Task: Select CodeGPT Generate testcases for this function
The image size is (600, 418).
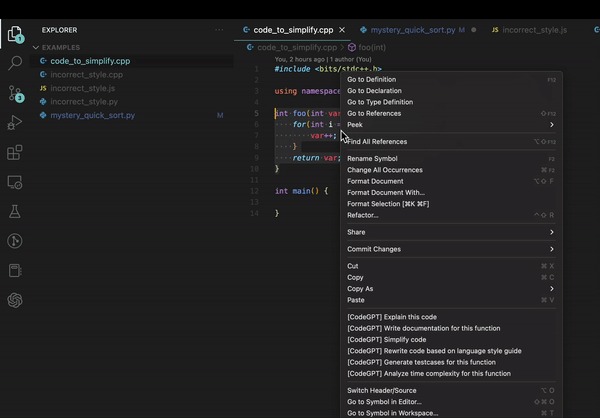Action: coord(451,362)
